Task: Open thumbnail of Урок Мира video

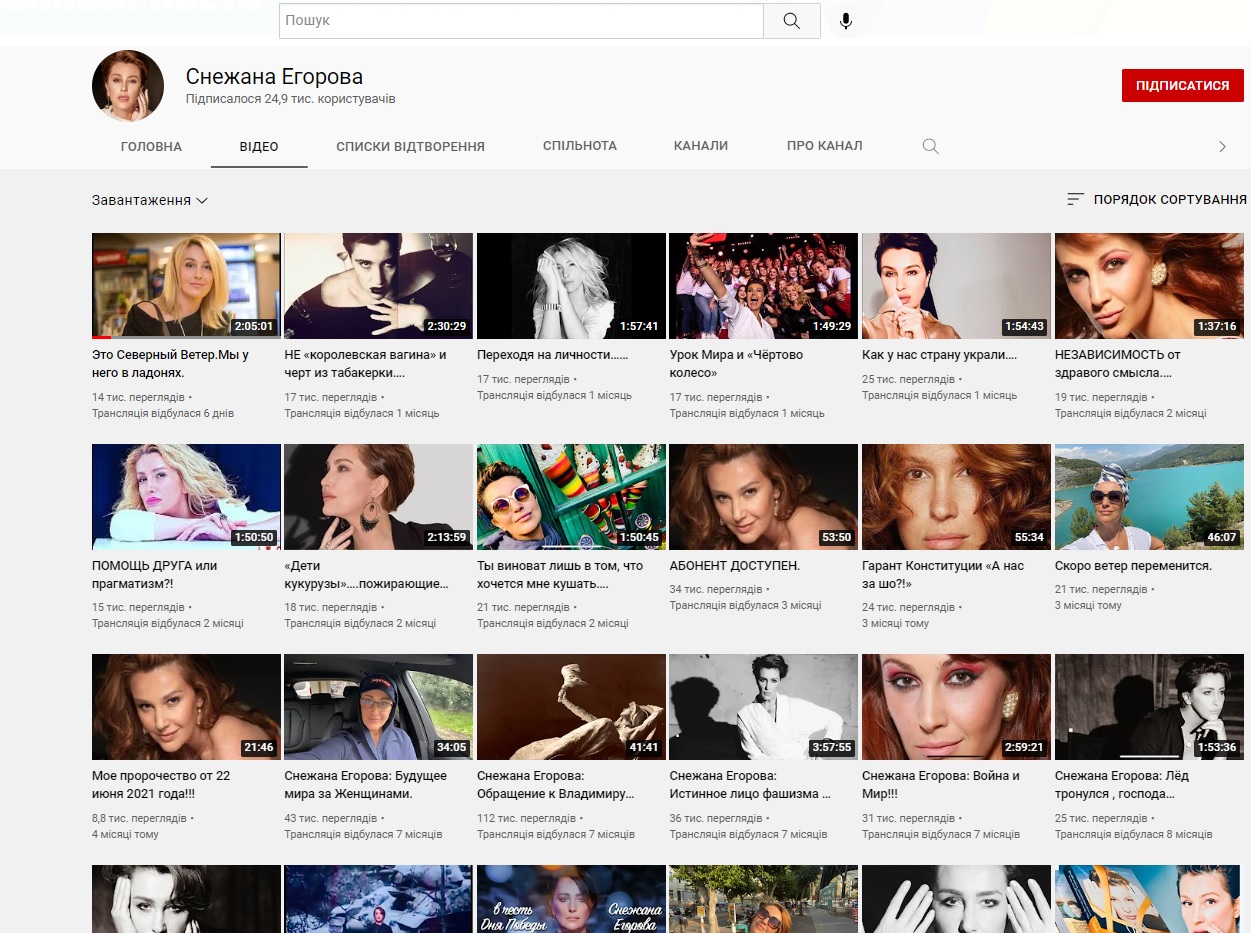Action: pyautogui.click(x=763, y=286)
